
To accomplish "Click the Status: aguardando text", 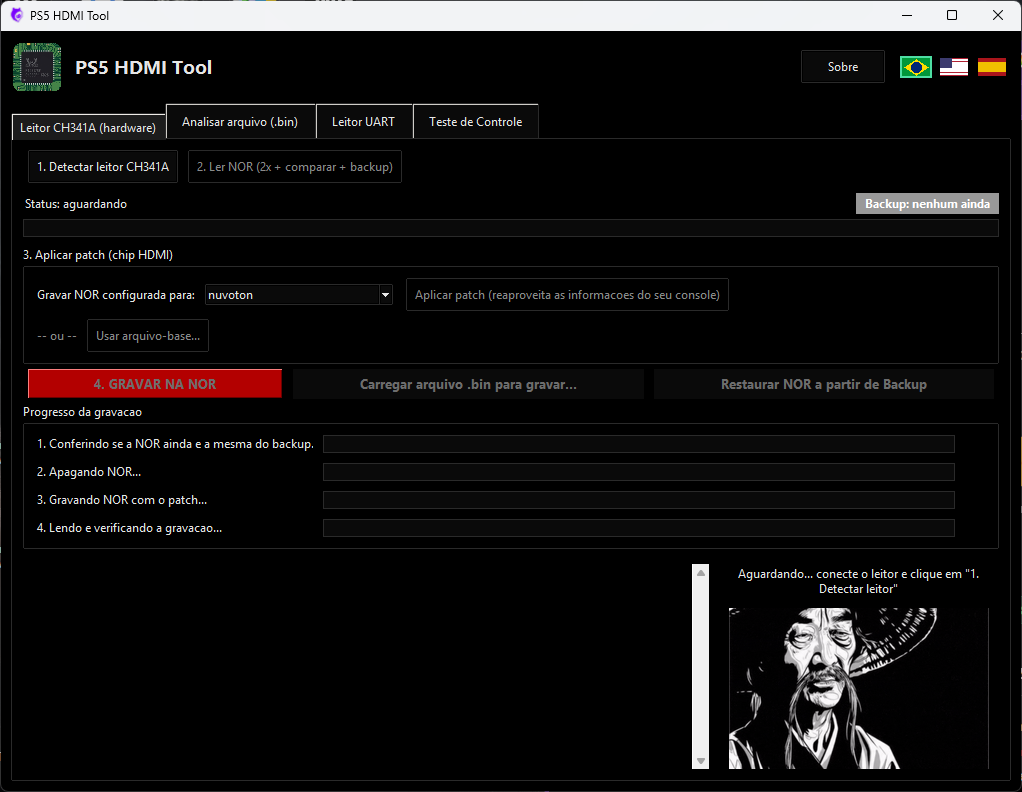I will click(76, 204).
